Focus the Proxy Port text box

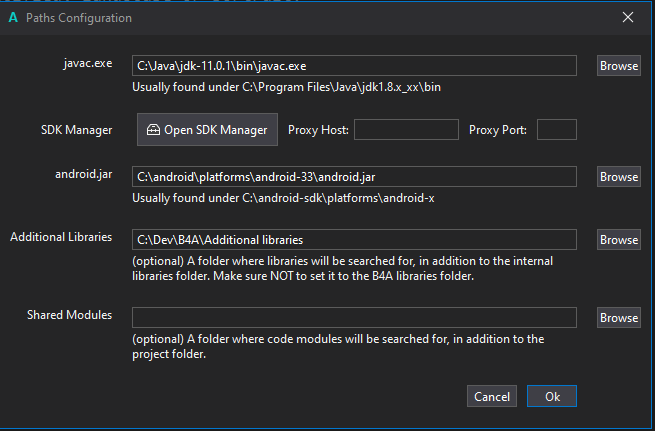(x=557, y=130)
